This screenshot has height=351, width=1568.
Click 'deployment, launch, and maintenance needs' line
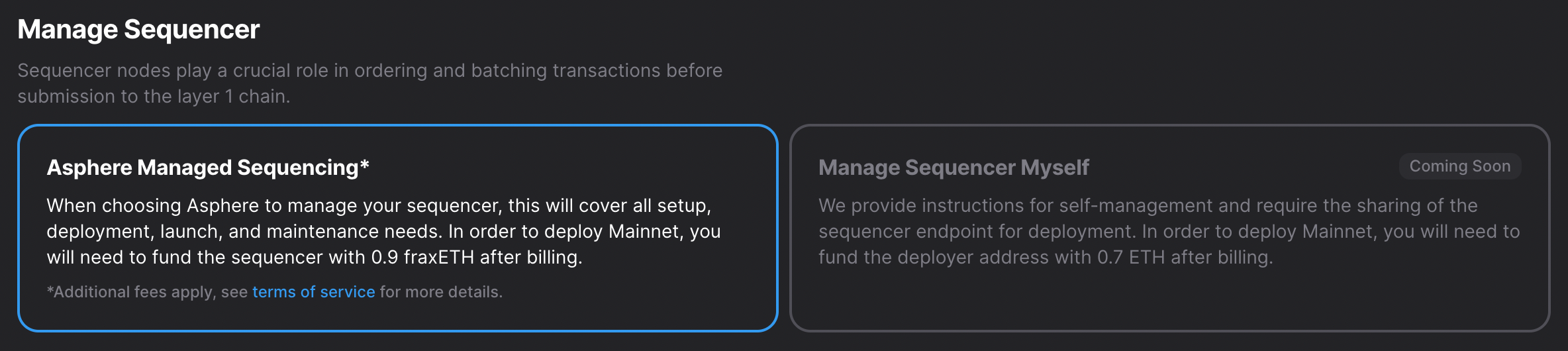point(243,232)
